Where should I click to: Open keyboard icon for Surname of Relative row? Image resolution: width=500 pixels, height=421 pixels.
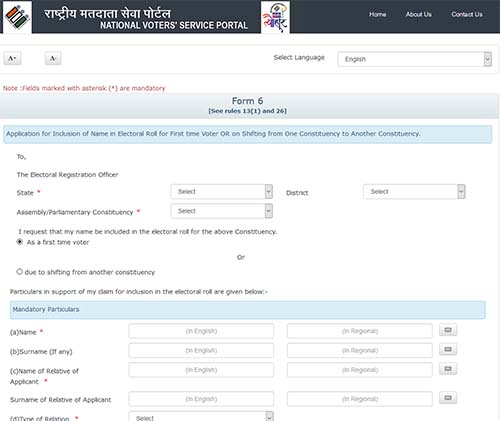point(448,398)
